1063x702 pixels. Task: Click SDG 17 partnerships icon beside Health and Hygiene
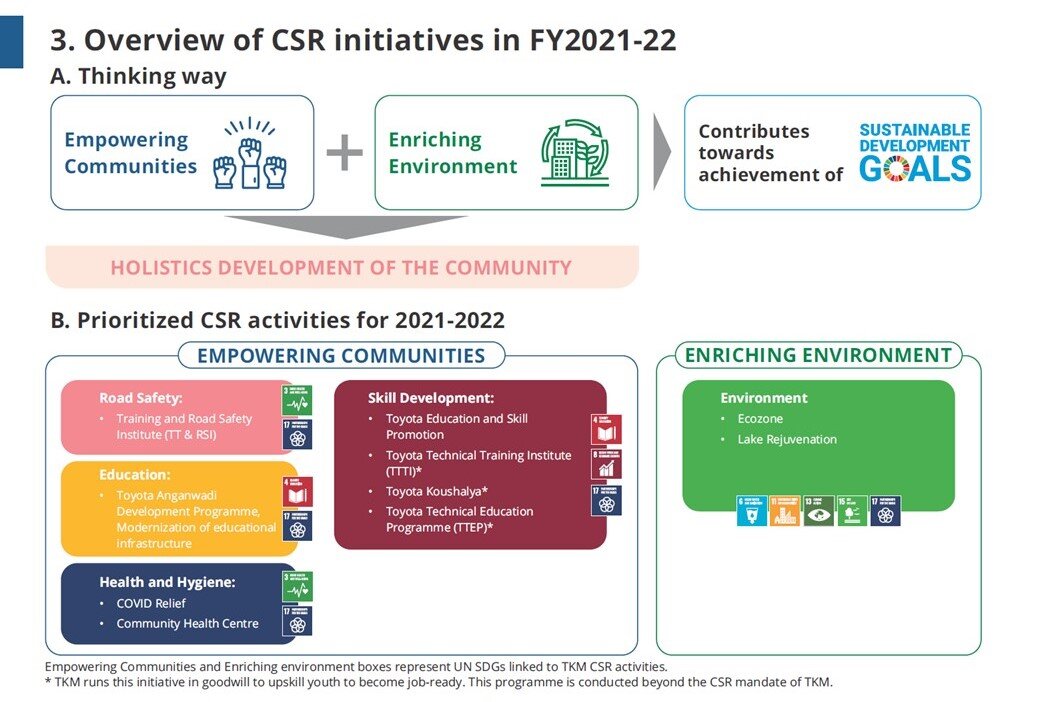(297, 621)
